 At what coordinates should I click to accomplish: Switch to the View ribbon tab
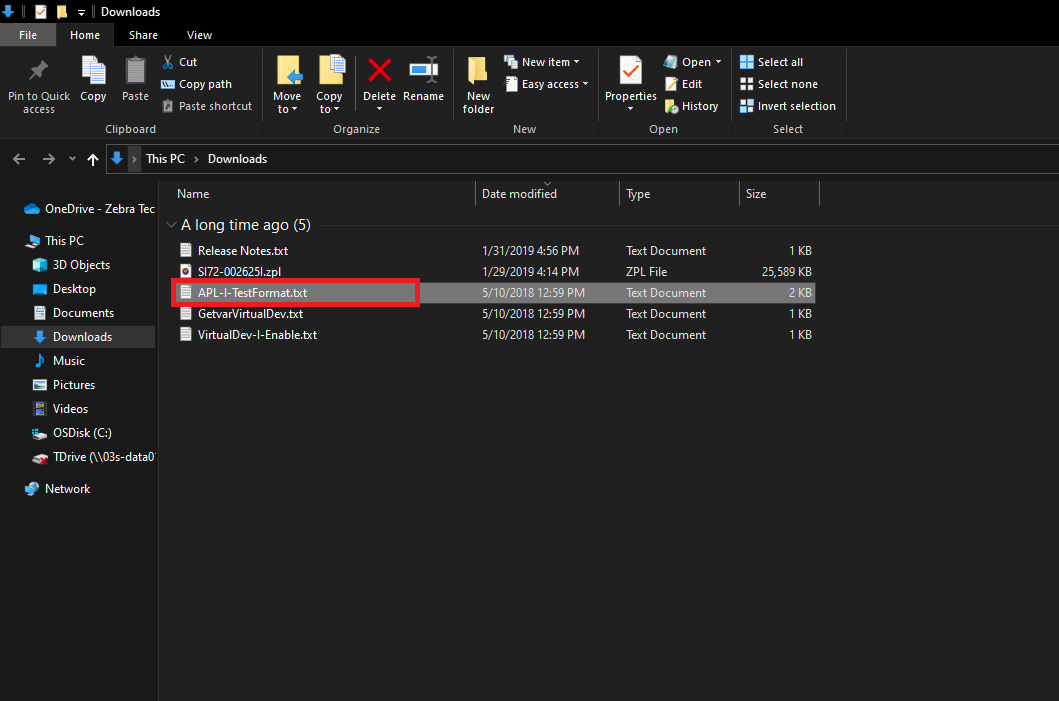pos(199,35)
